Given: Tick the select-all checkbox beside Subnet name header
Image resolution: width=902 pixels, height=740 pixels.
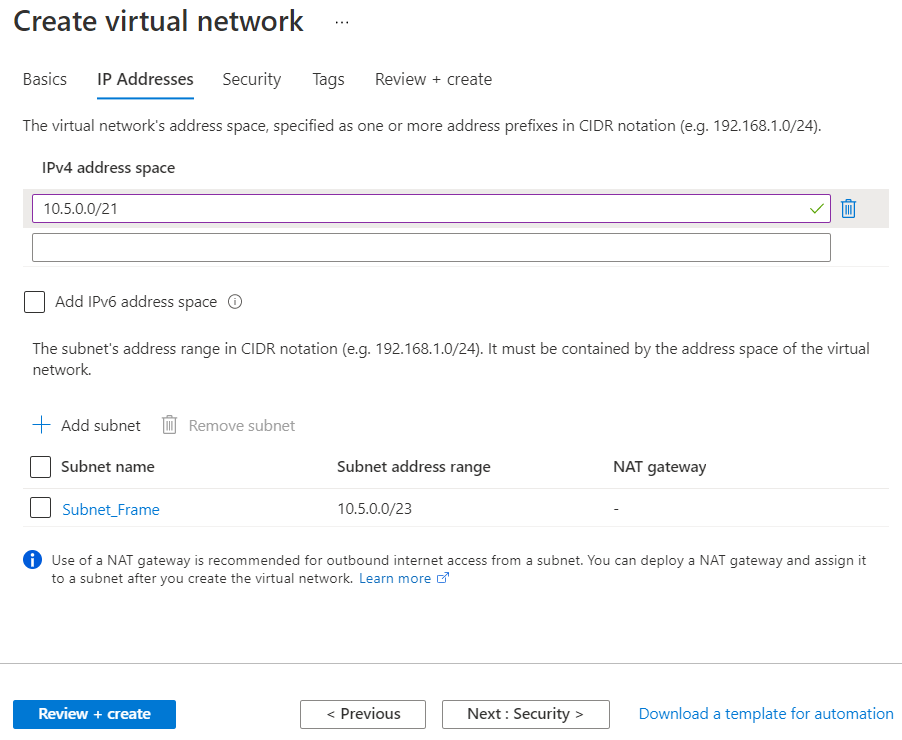Looking at the screenshot, I should [x=41, y=467].
